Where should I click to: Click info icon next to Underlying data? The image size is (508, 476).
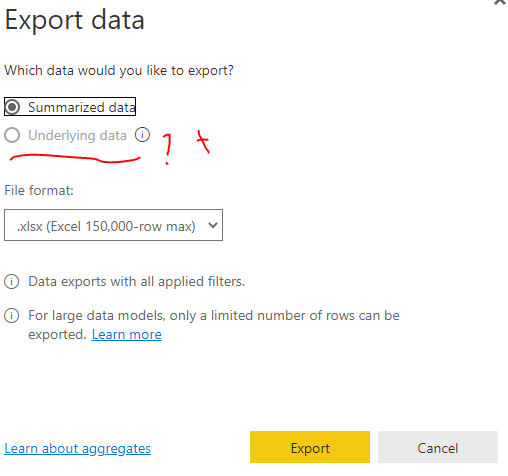coord(142,135)
